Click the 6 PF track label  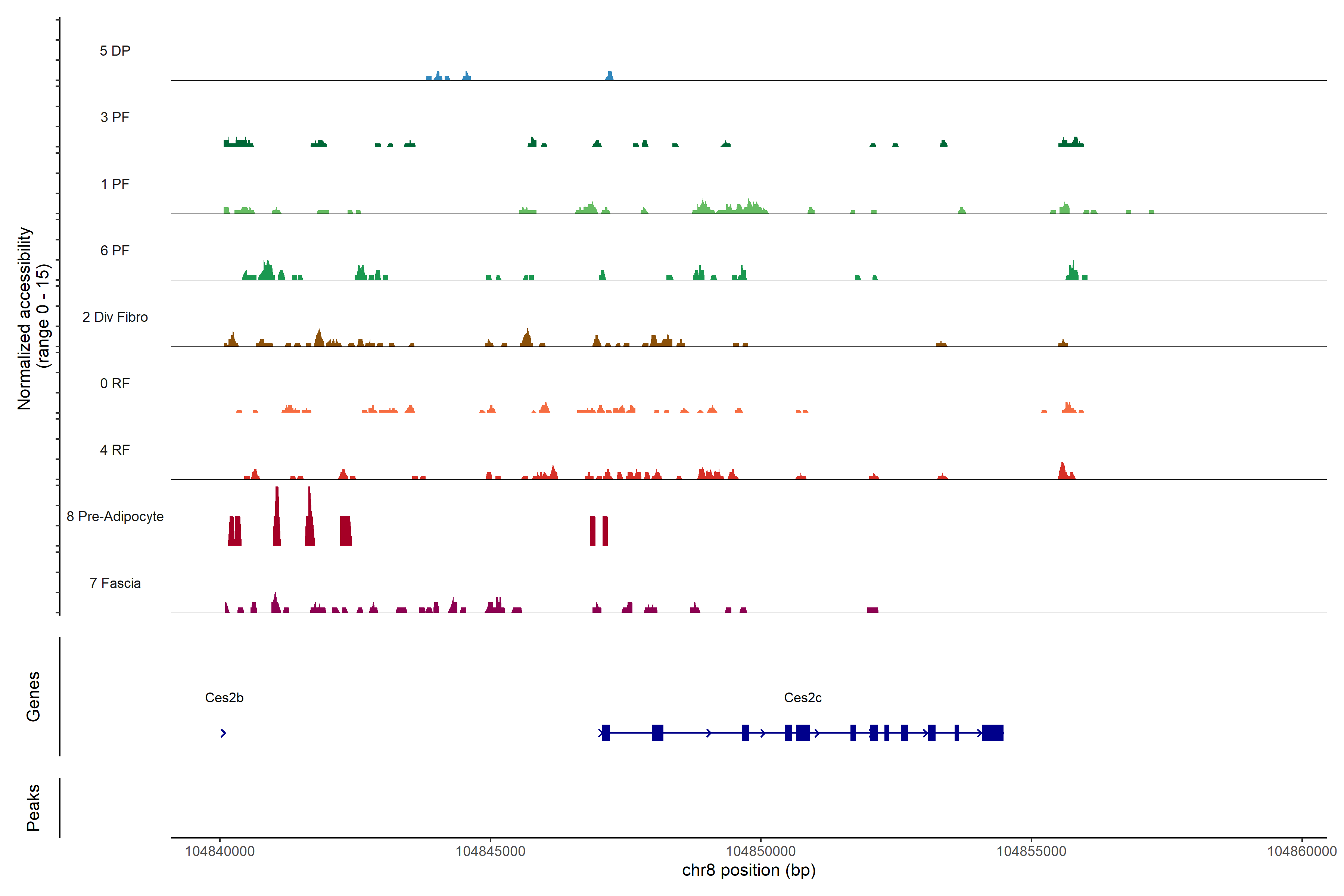115,250
